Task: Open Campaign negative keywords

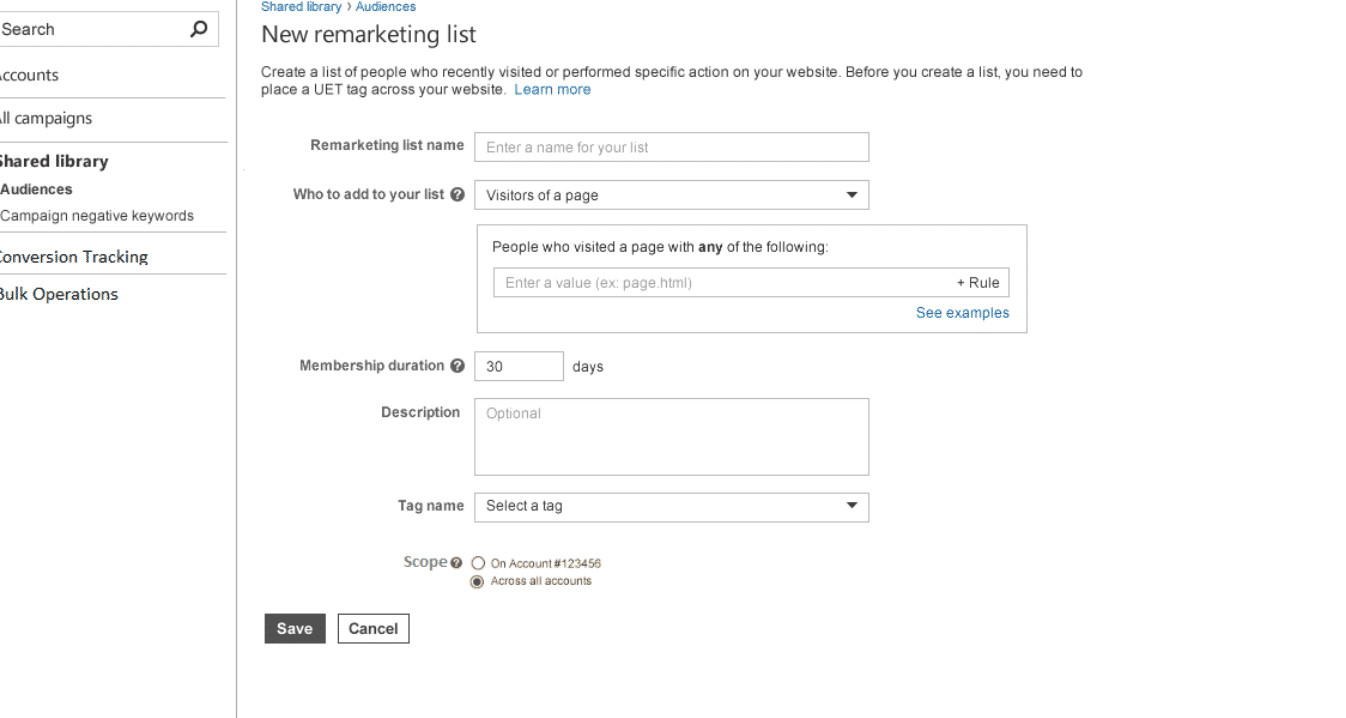Action: pyautogui.click(x=97, y=216)
